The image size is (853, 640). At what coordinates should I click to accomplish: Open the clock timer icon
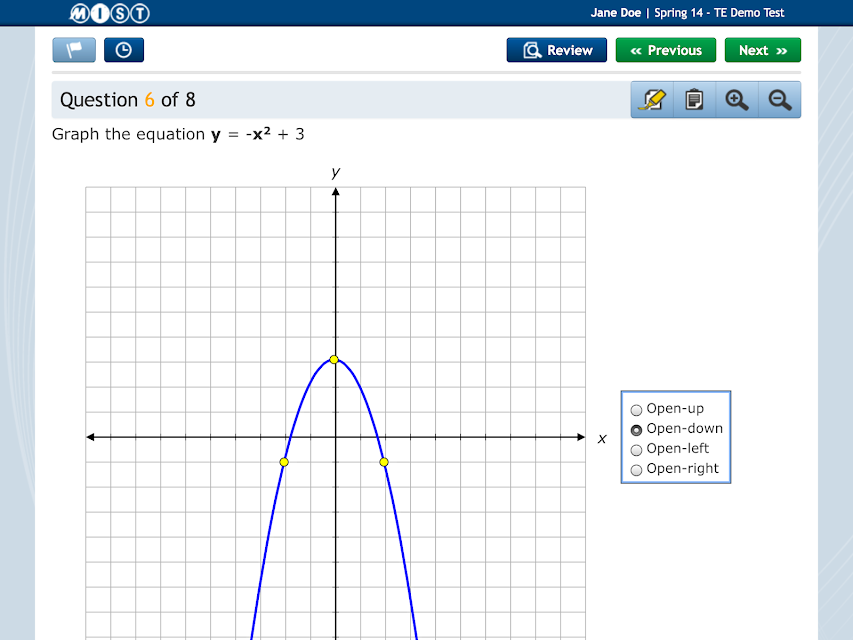[124, 50]
